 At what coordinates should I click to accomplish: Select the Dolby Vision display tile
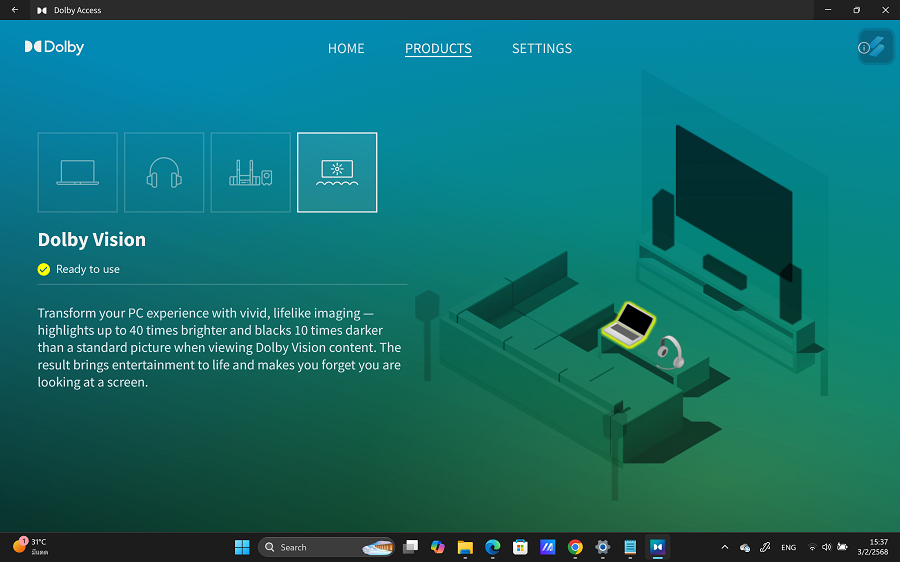(x=337, y=172)
